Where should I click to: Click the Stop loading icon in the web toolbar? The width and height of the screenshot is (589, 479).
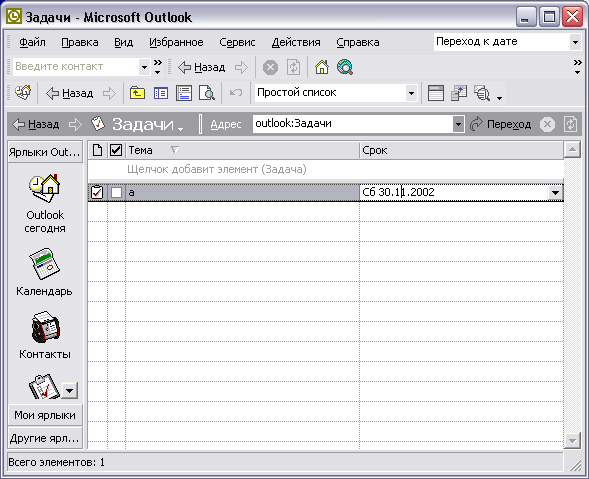click(270, 68)
